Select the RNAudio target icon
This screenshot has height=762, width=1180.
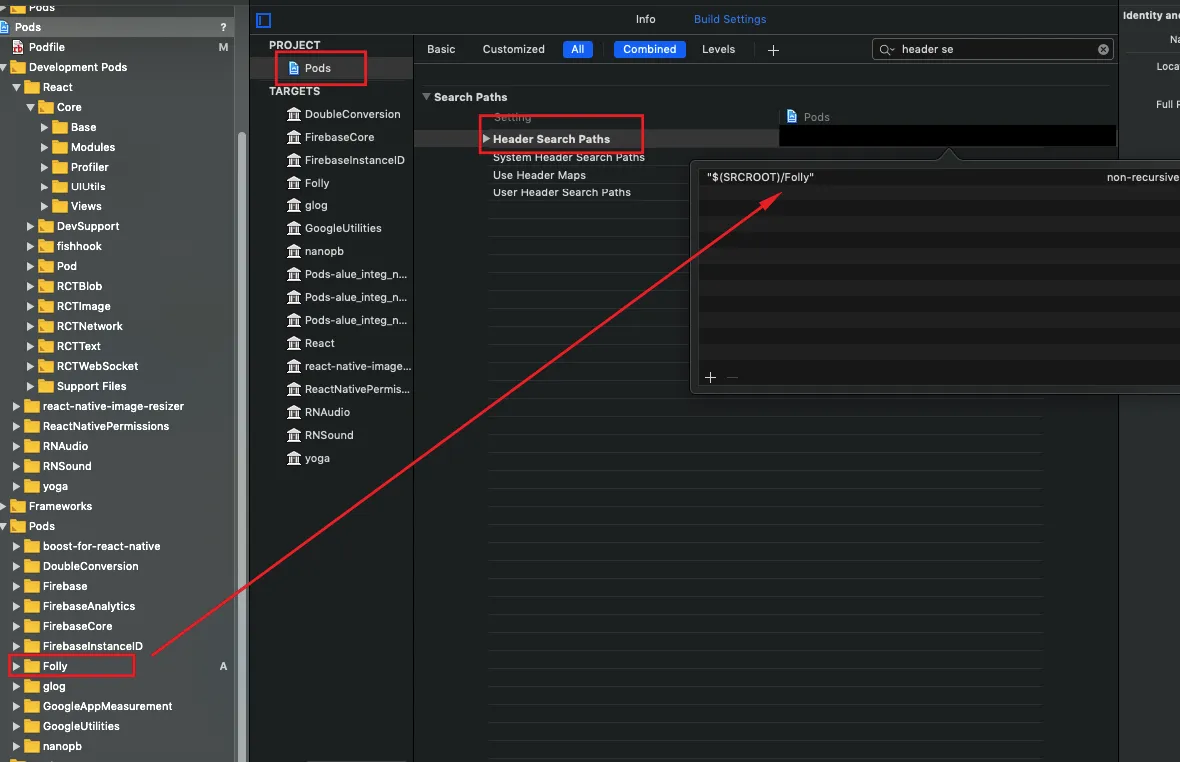click(x=293, y=412)
